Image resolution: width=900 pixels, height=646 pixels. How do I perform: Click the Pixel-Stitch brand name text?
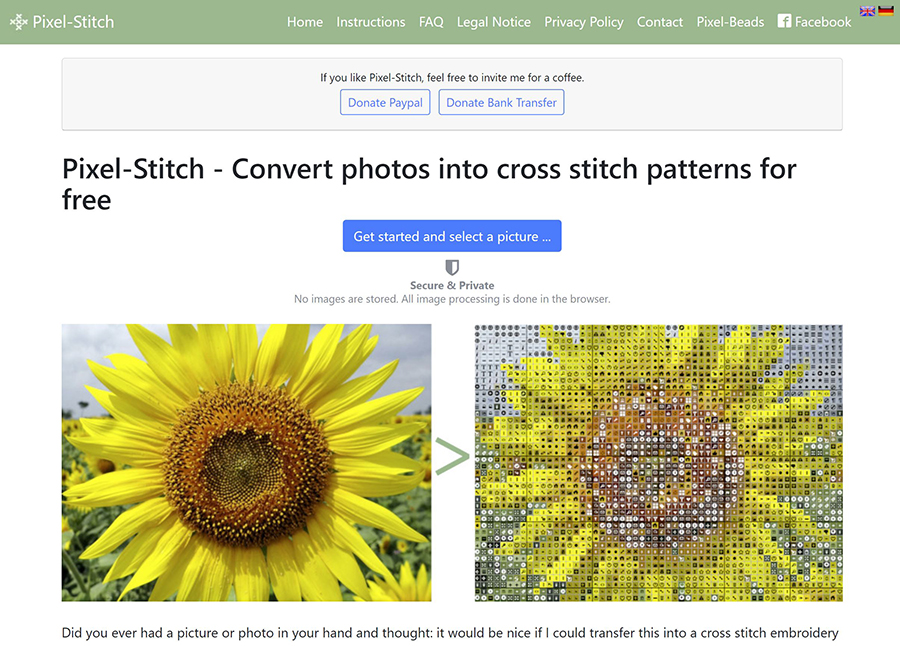click(73, 21)
